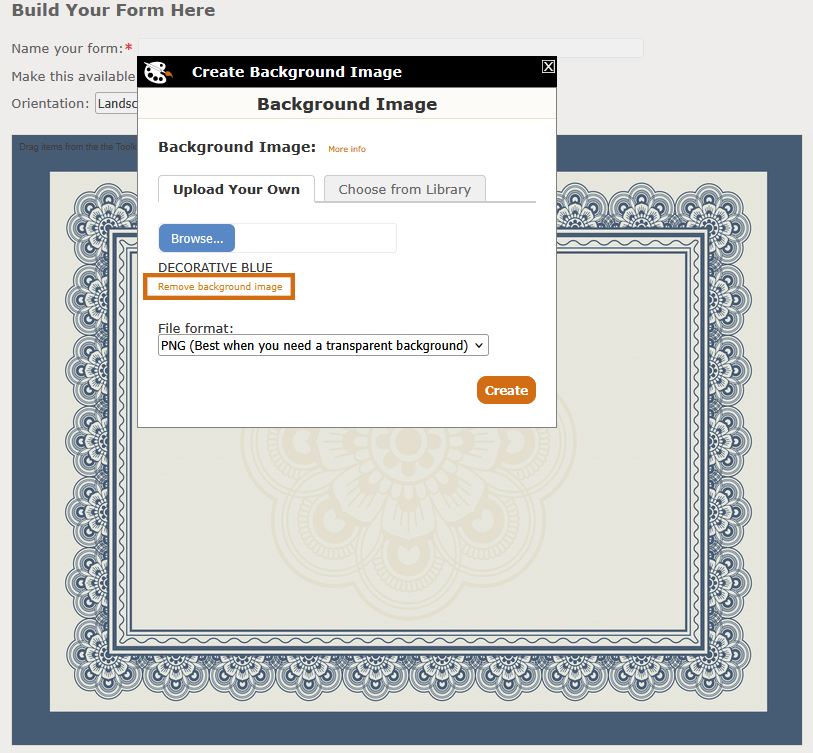Click the Remove background image link
The image size is (813, 753).
(x=220, y=287)
